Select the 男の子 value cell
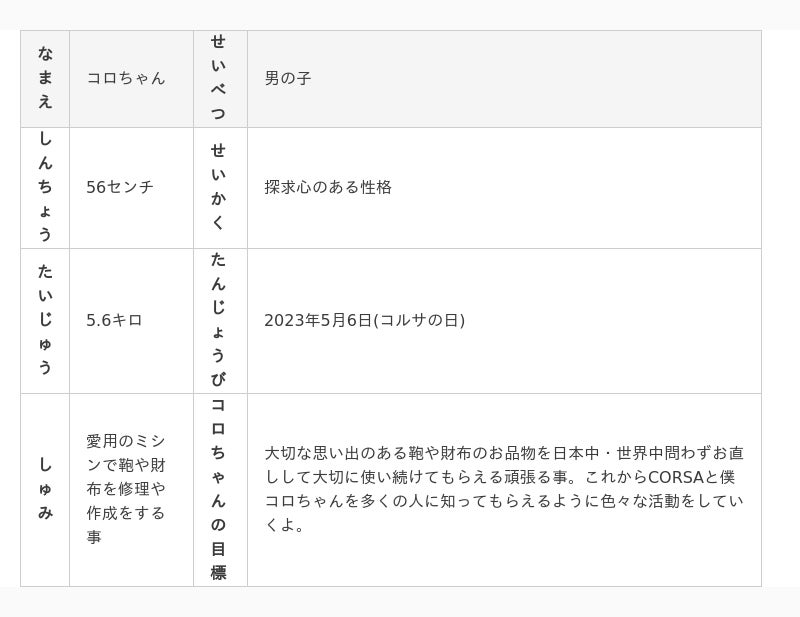The image size is (800, 617). (x=288, y=78)
